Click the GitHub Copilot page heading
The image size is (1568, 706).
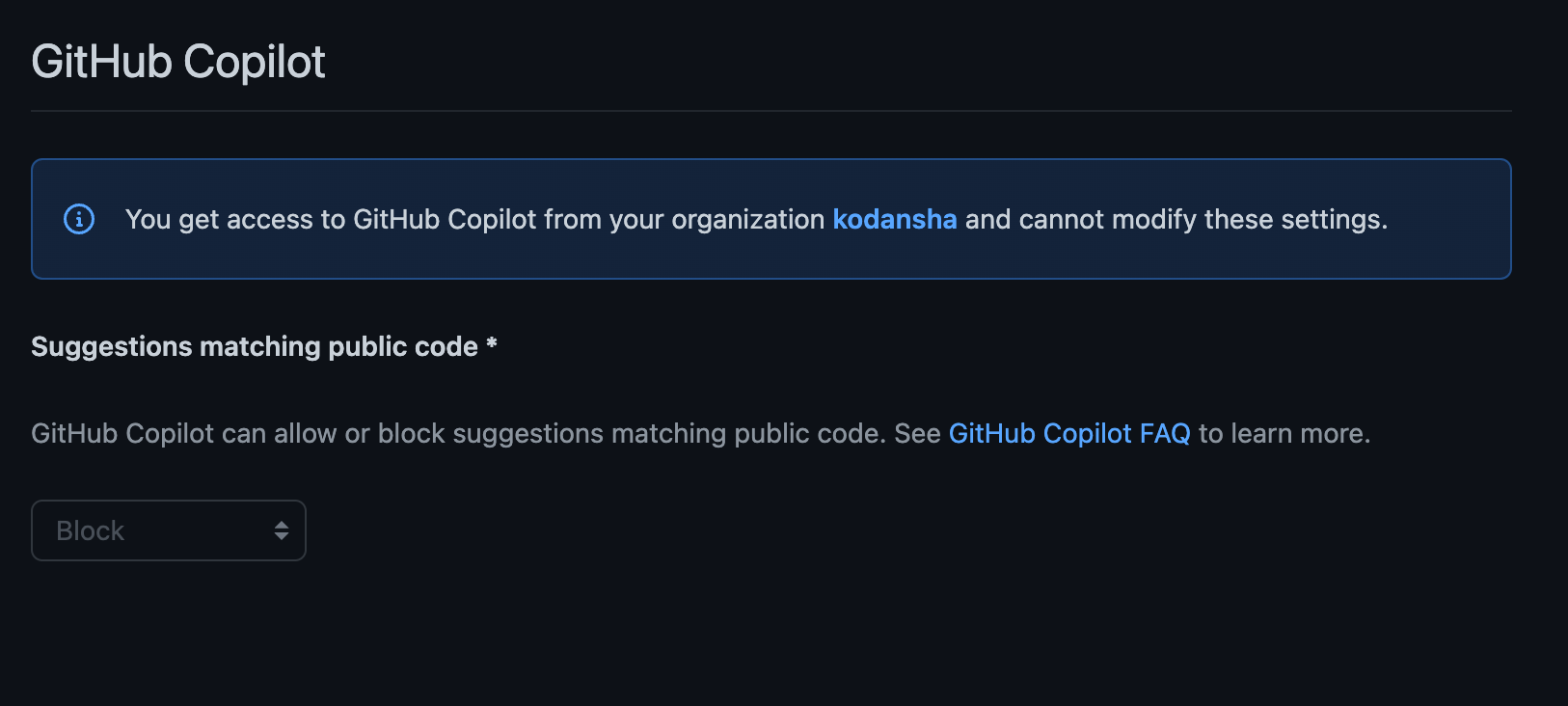coord(177,61)
